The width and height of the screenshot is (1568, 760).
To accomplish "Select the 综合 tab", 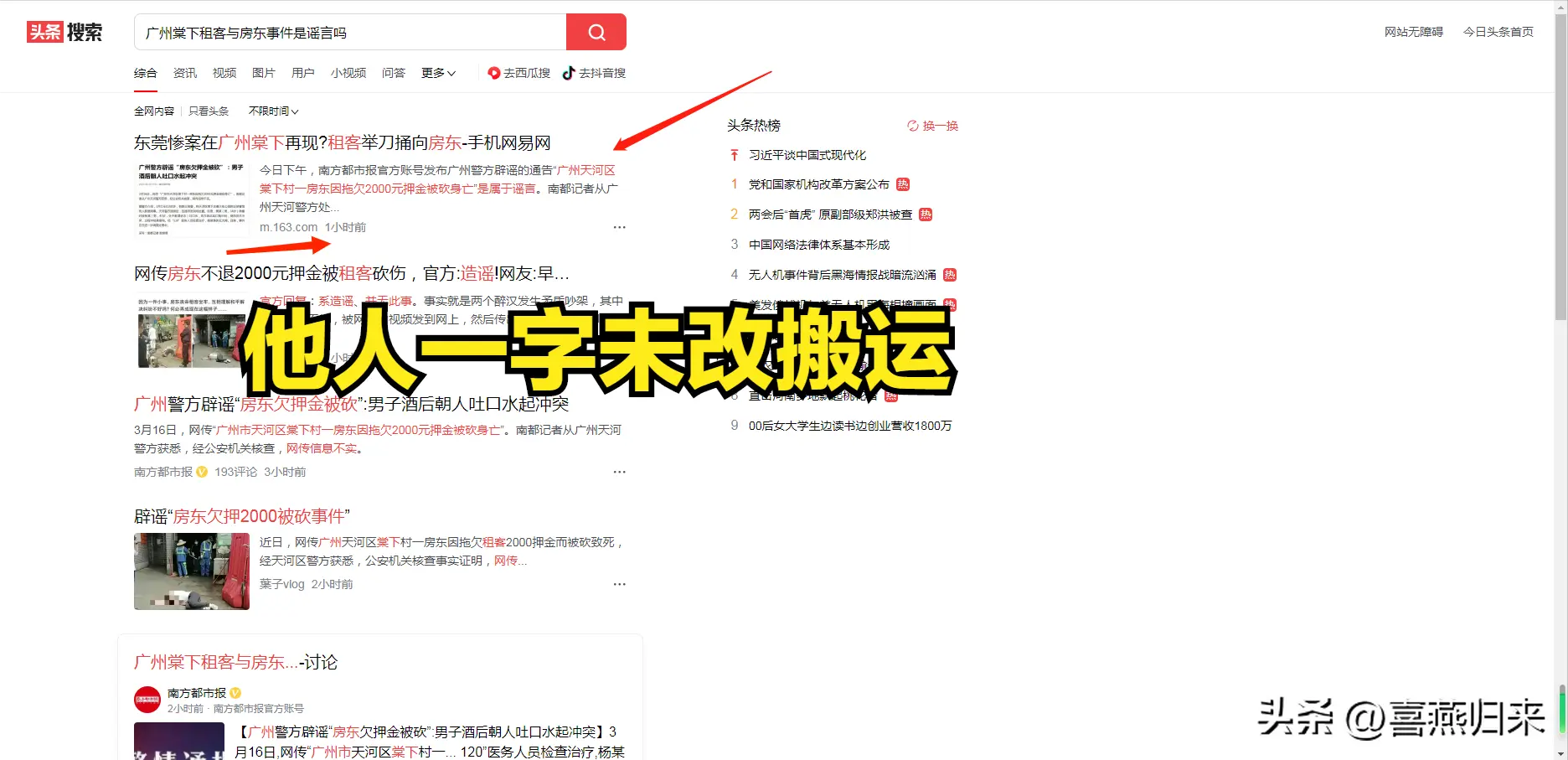I will click(145, 73).
